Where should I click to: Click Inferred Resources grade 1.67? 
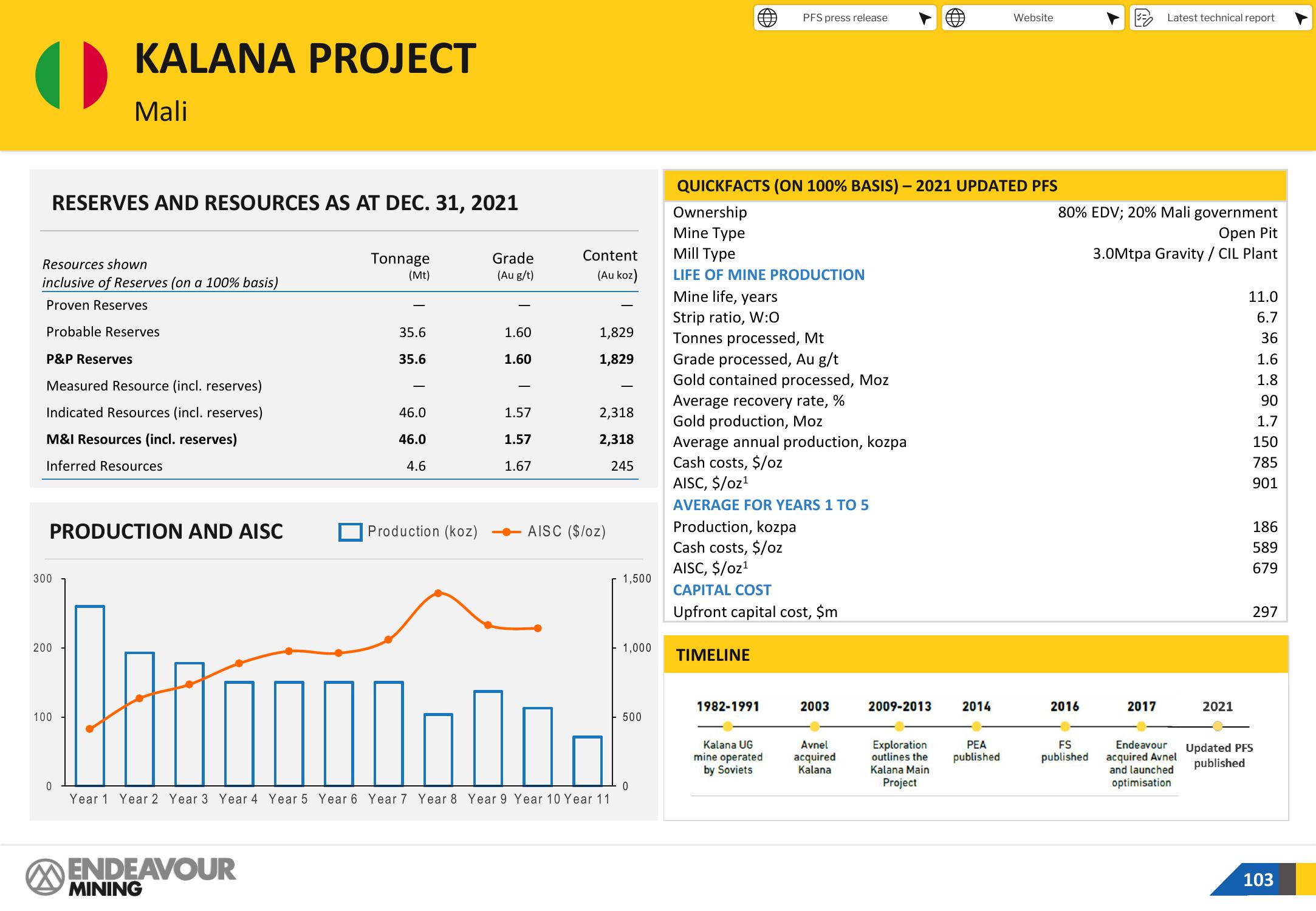(518, 466)
